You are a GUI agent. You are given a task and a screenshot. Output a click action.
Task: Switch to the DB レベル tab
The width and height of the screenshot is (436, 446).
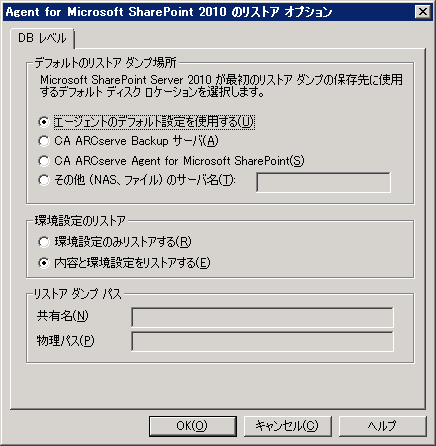pos(42,38)
